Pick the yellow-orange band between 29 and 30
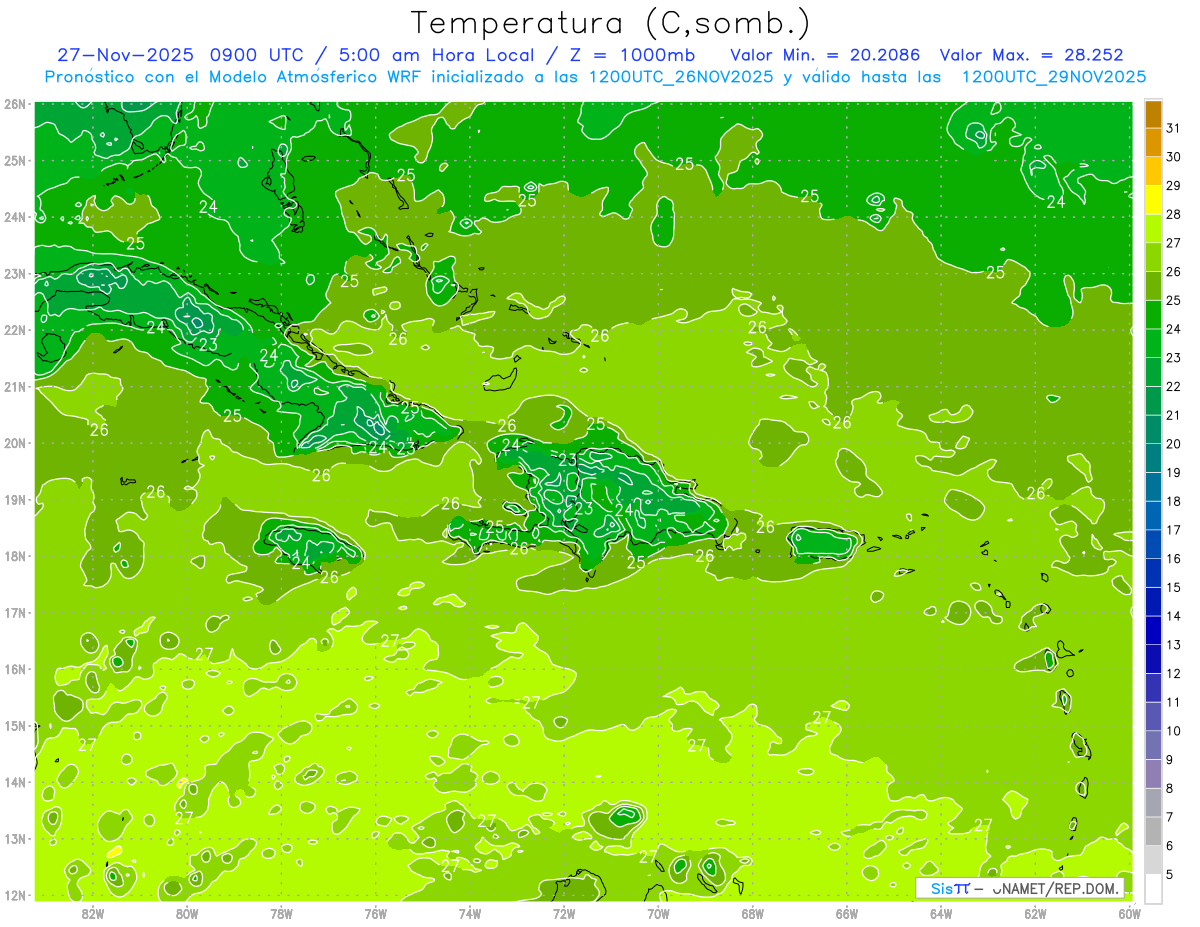Image resolution: width=1200 pixels, height=927 pixels. pos(1153,170)
